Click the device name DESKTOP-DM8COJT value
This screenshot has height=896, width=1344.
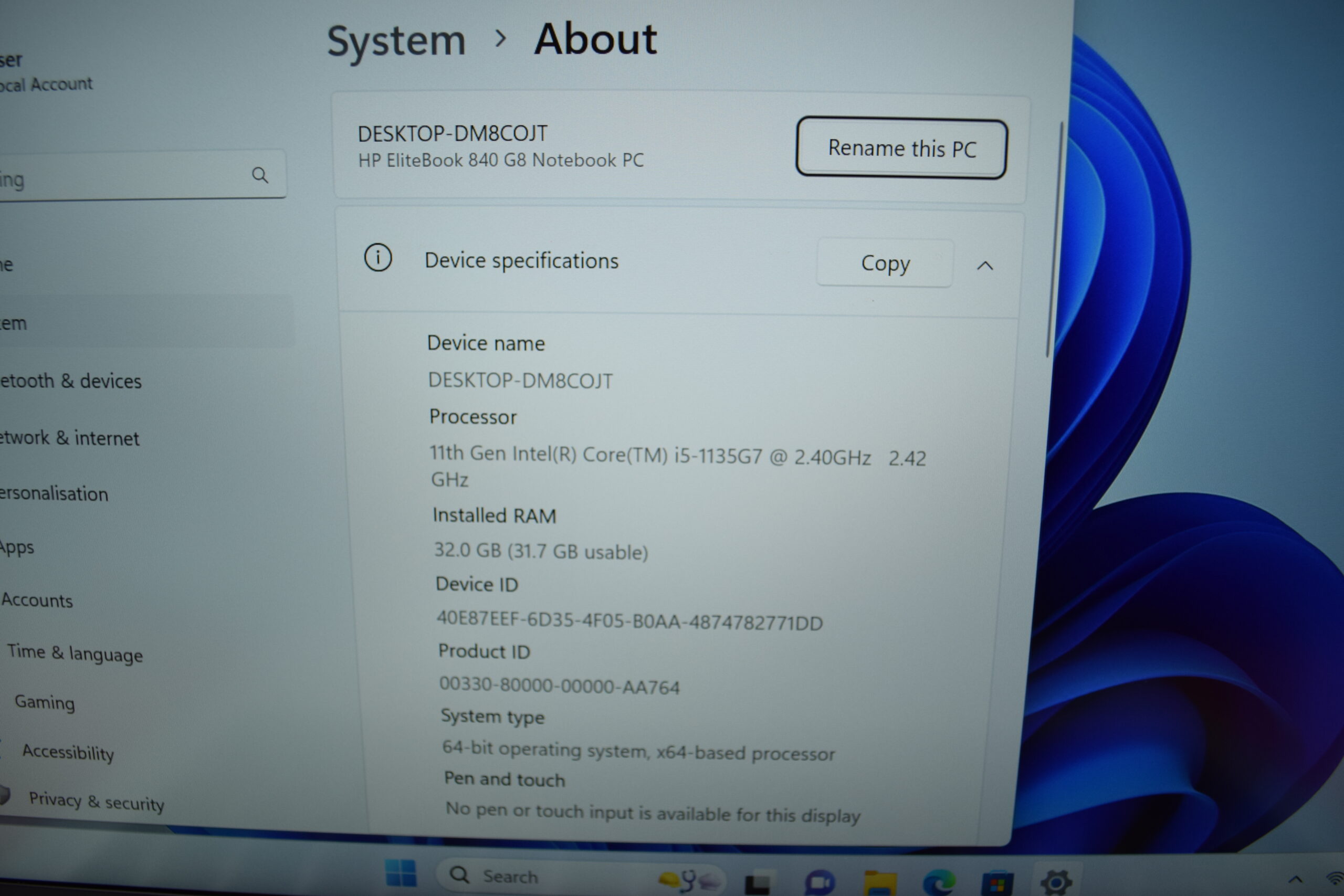[520, 381]
